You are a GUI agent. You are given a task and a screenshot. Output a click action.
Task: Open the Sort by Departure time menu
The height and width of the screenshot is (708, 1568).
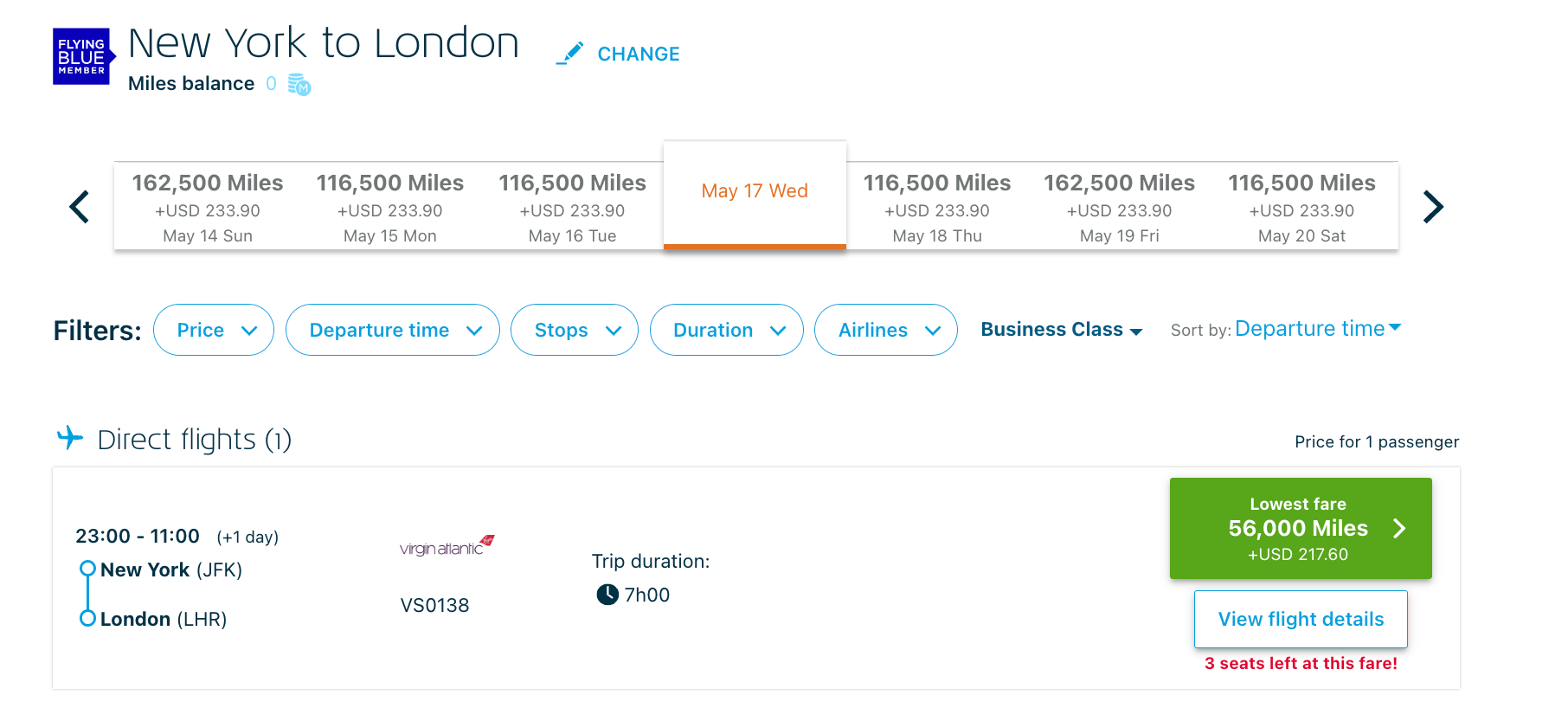pos(1317,329)
